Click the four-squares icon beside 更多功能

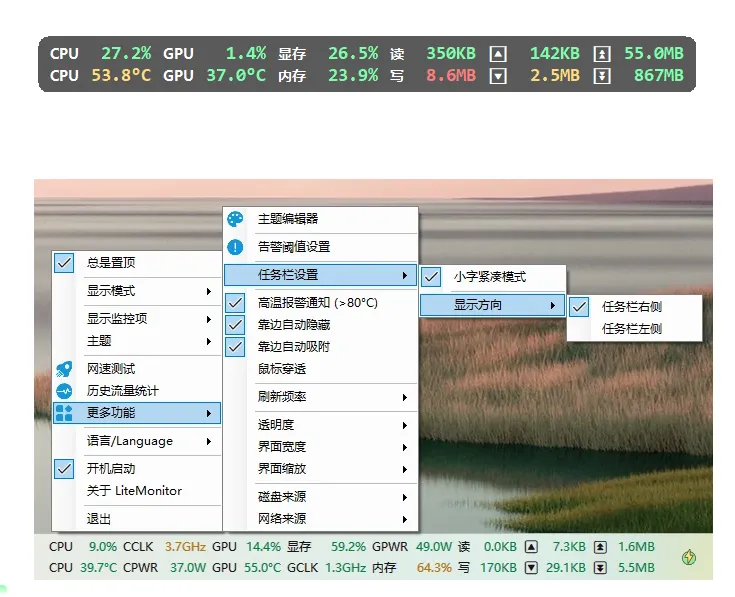coord(64,413)
